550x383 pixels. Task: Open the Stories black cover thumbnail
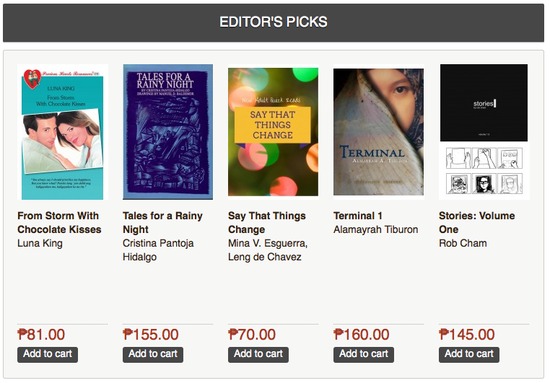[x=484, y=102]
